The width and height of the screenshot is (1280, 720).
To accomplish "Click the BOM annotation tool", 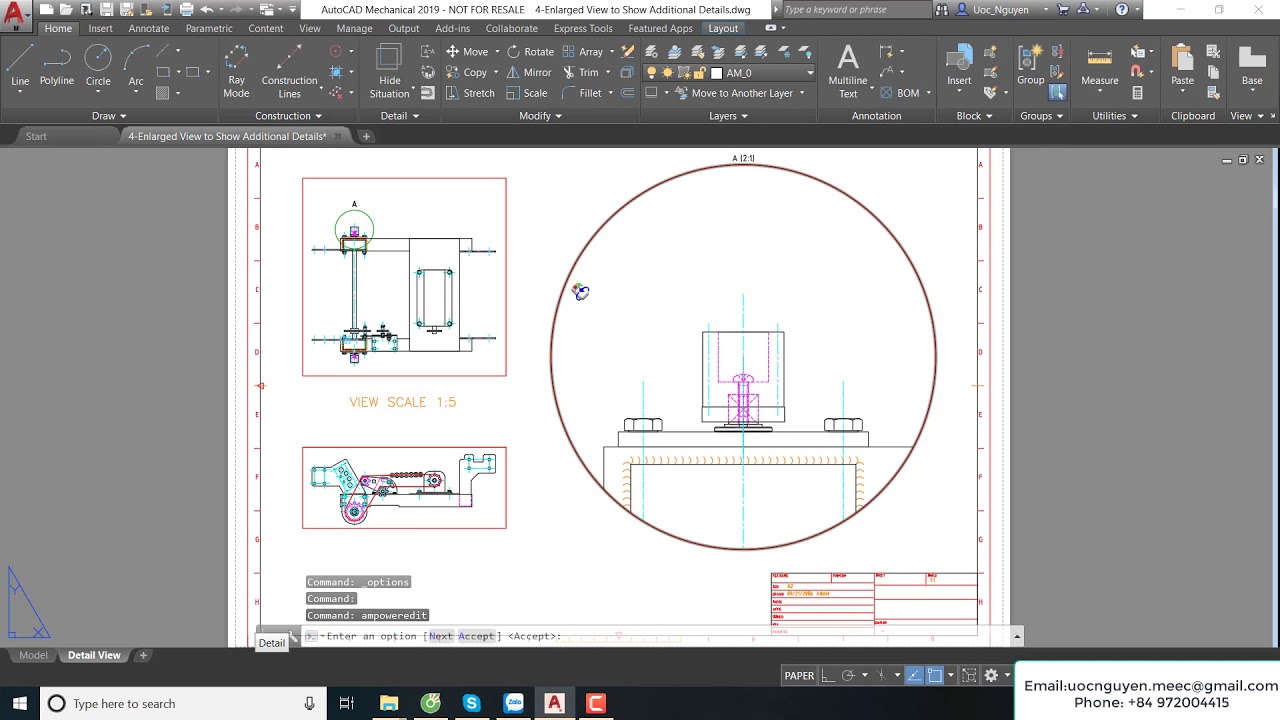I will [899, 93].
